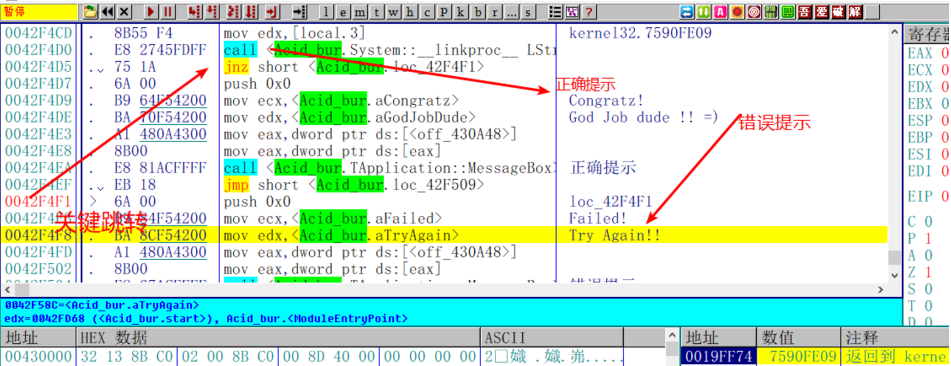This screenshot has width=951, height=366.
Task: Click the HEX 数据 column header in dump
Action: click(279, 337)
